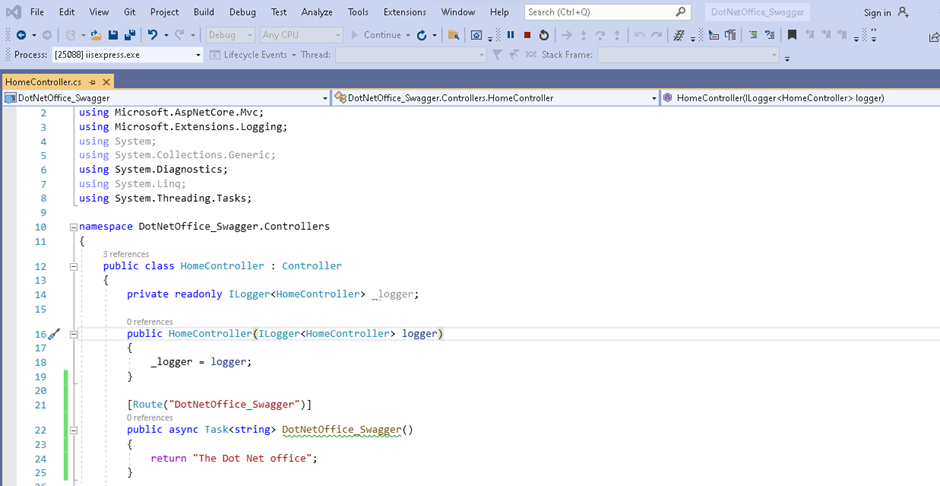The width and height of the screenshot is (940, 486).
Task: Stop debugging with the red square icon
Action: point(528,35)
